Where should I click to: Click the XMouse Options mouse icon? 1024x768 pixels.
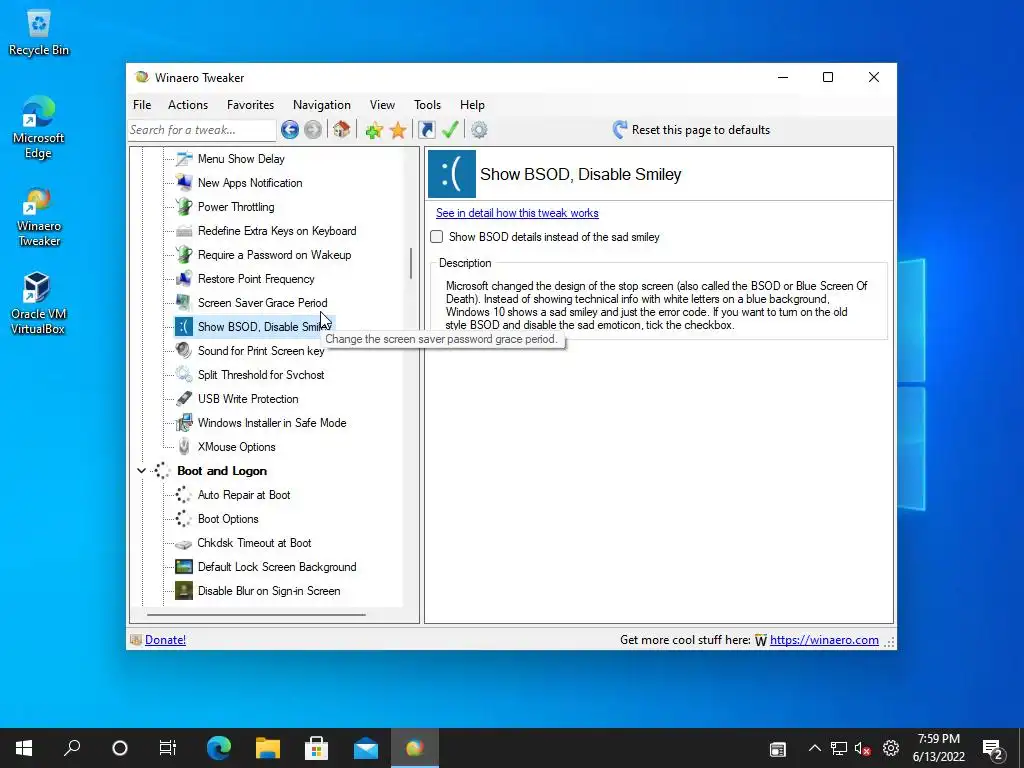184,447
